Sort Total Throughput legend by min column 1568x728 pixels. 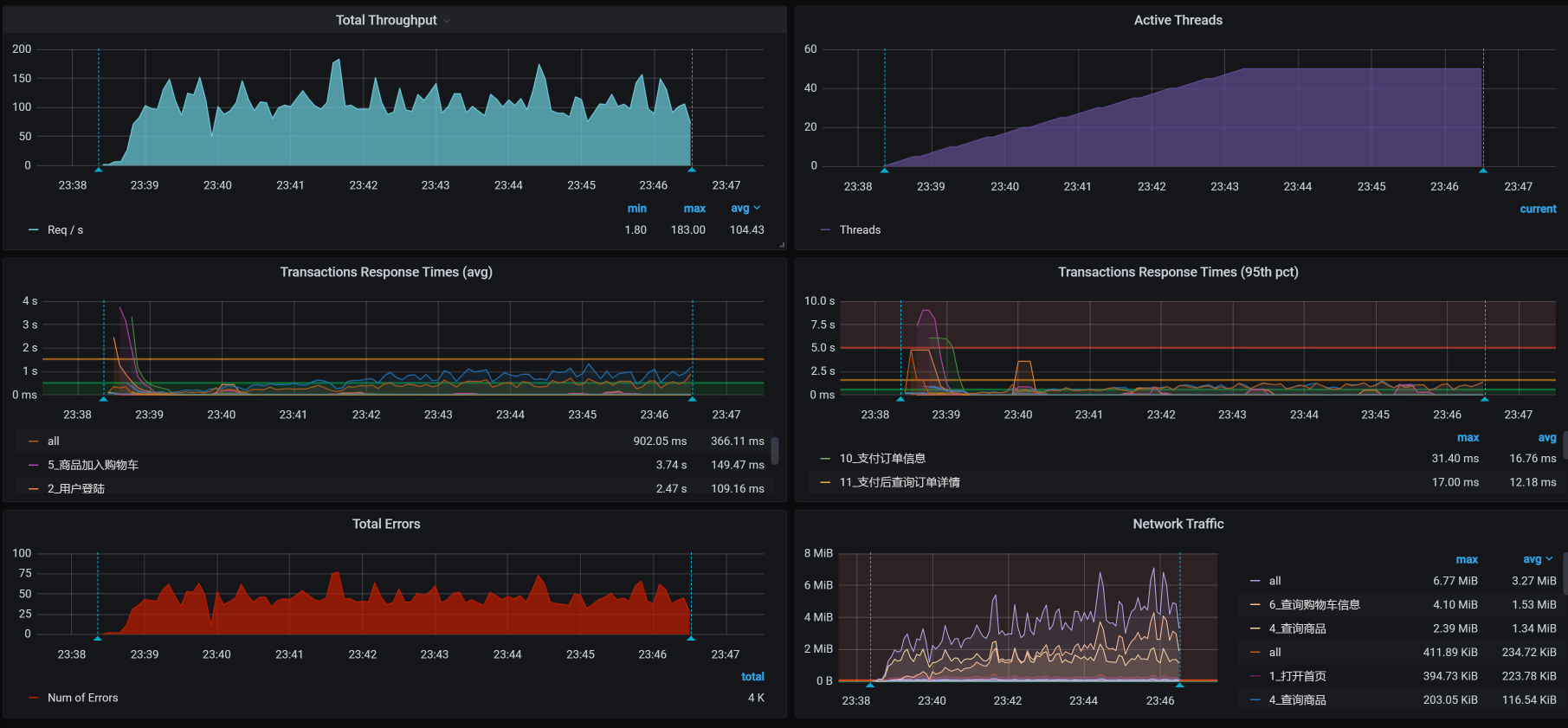pyautogui.click(x=636, y=209)
